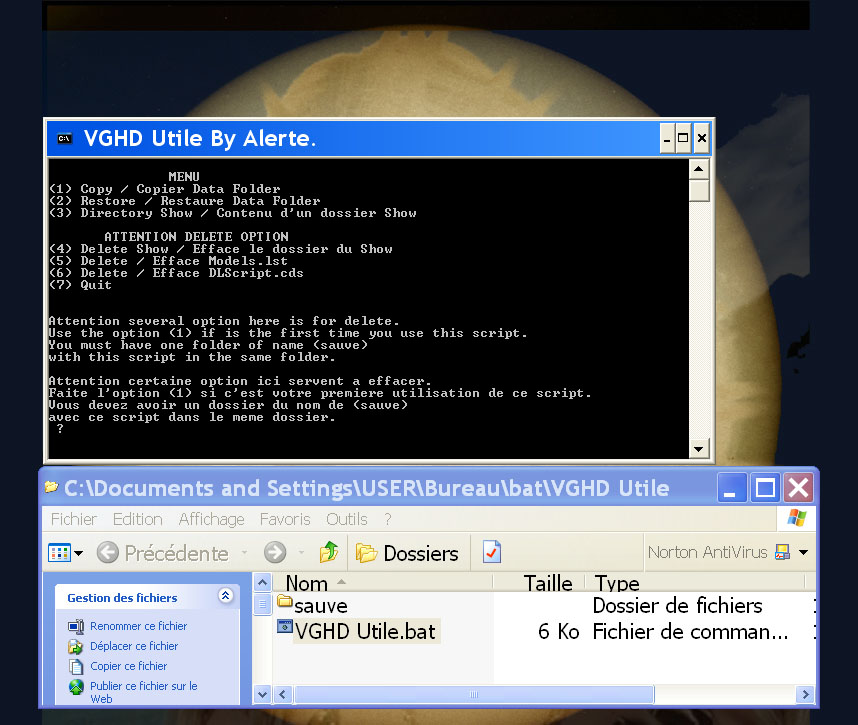Open the console window system menu icon
This screenshot has height=725, width=858.
(65, 139)
